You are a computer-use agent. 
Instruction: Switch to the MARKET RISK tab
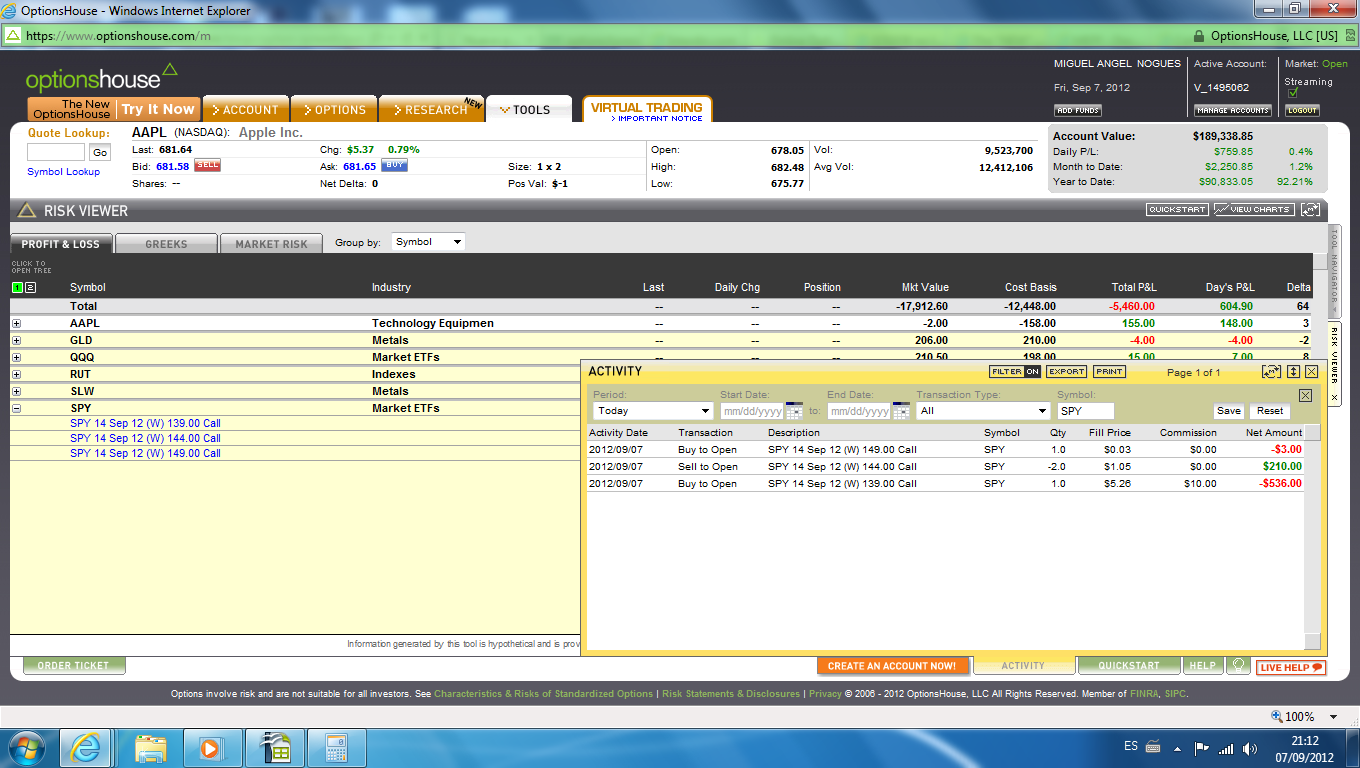point(272,243)
